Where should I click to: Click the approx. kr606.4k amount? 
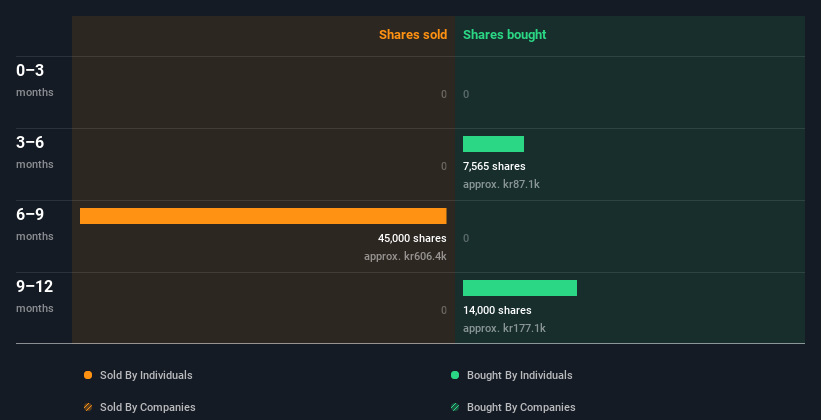coord(405,257)
